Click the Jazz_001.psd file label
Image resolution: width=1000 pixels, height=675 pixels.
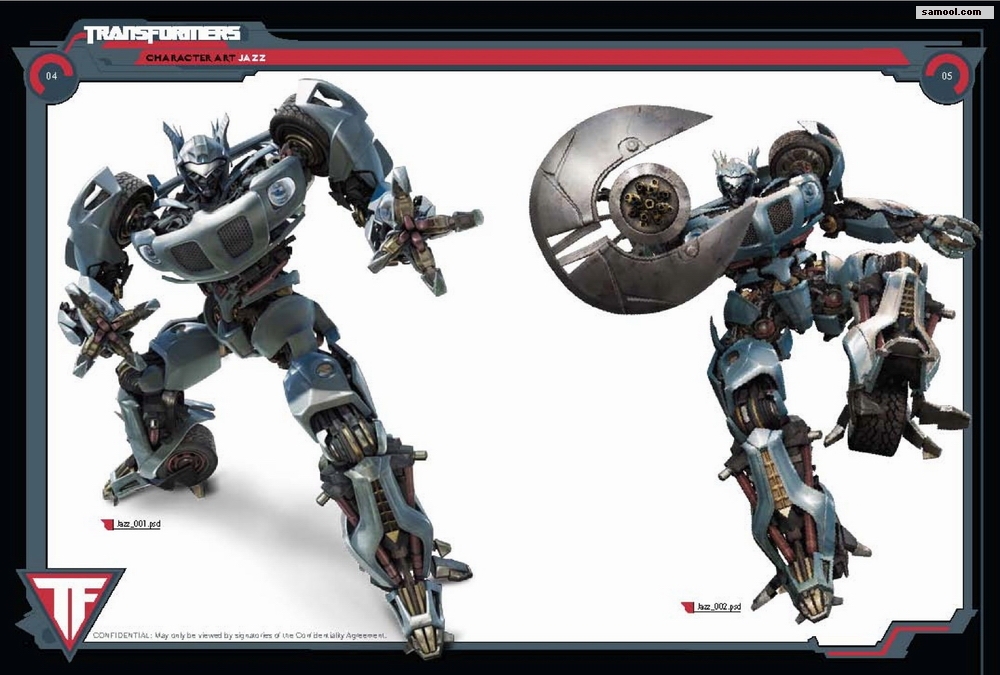pos(138,524)
